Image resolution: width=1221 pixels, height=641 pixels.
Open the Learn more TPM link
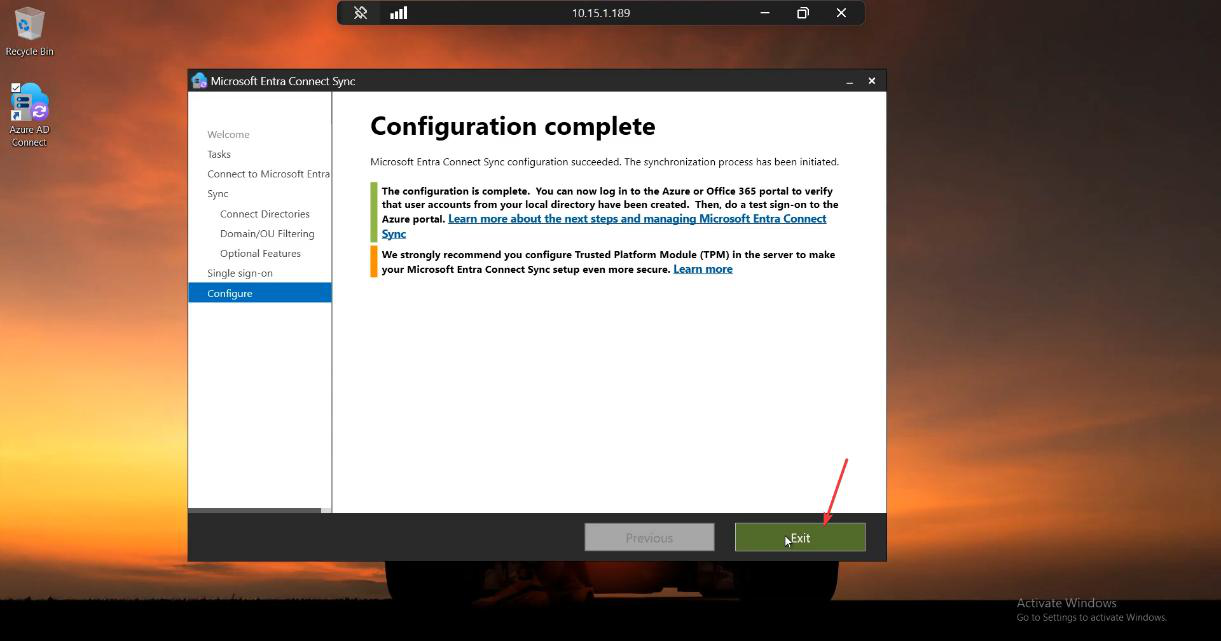[703, 269]
